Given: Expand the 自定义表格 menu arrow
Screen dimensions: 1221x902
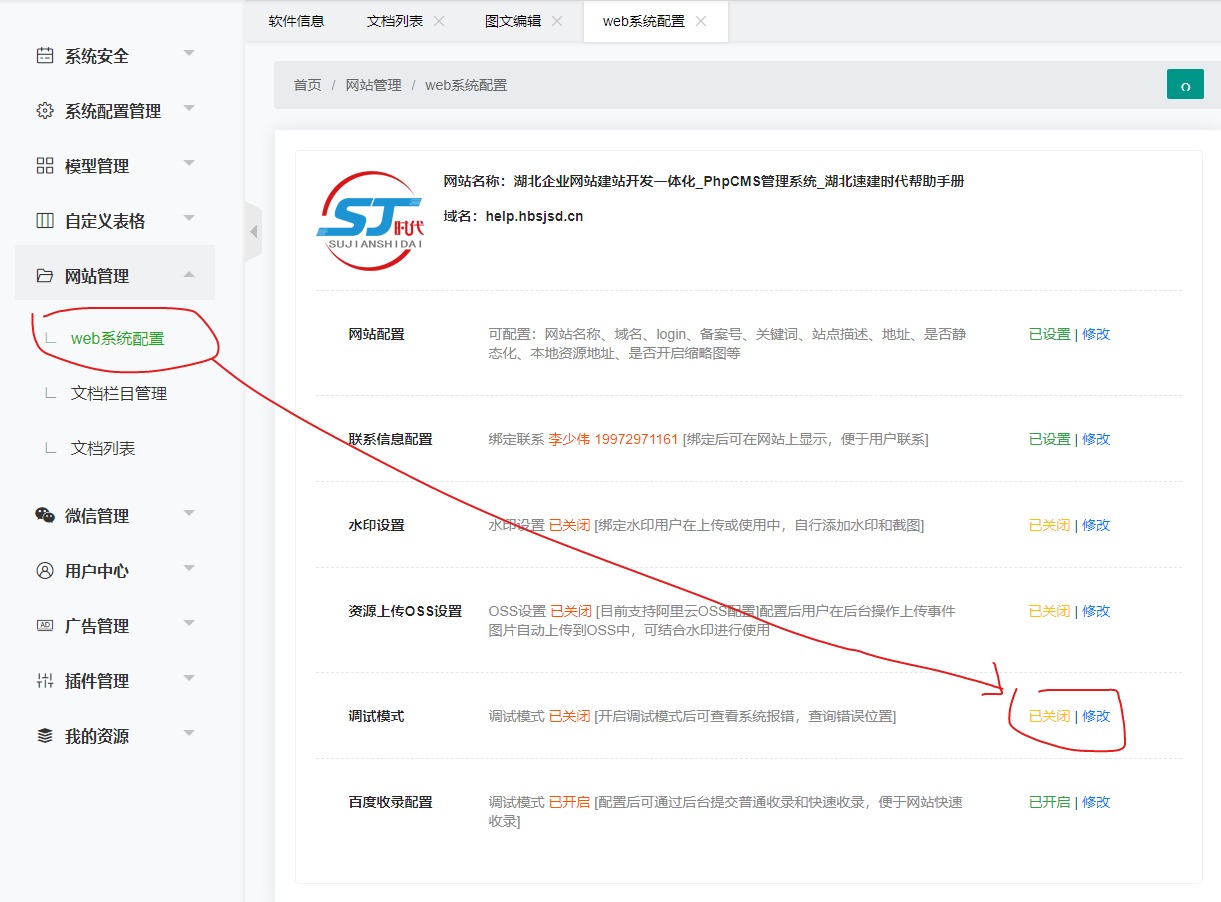Looking at the screenshot, I should point(189,219).
